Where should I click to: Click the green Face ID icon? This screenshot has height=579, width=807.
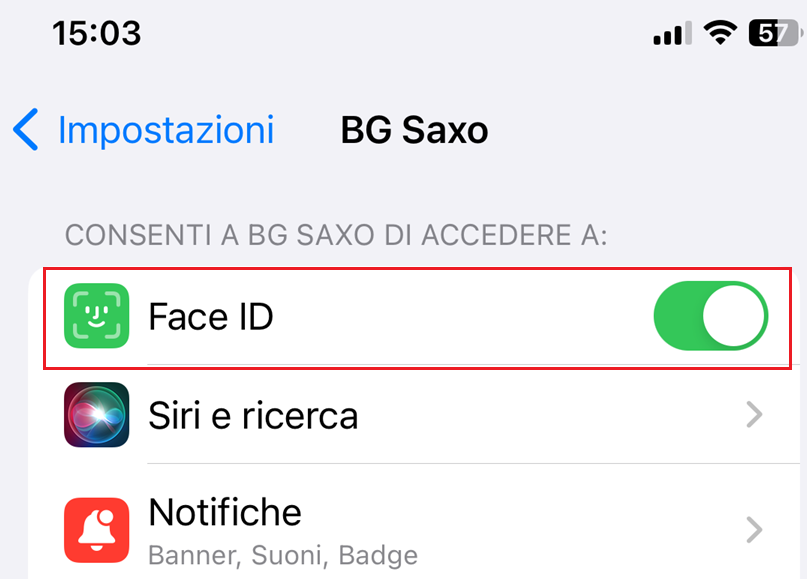click(96, 317)
